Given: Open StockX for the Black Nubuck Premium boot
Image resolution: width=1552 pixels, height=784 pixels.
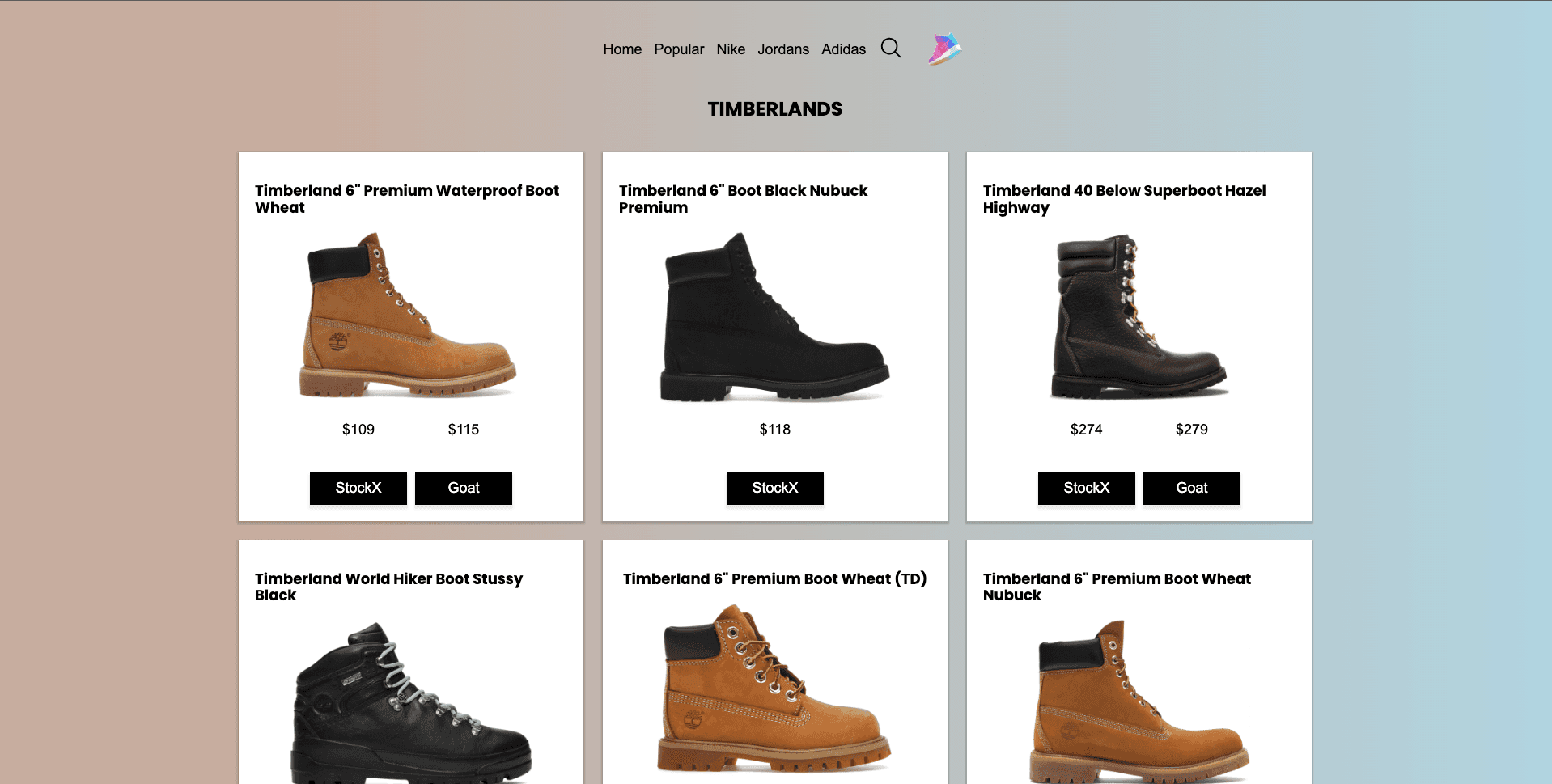Looking at the screenshot, I should 774,488.
